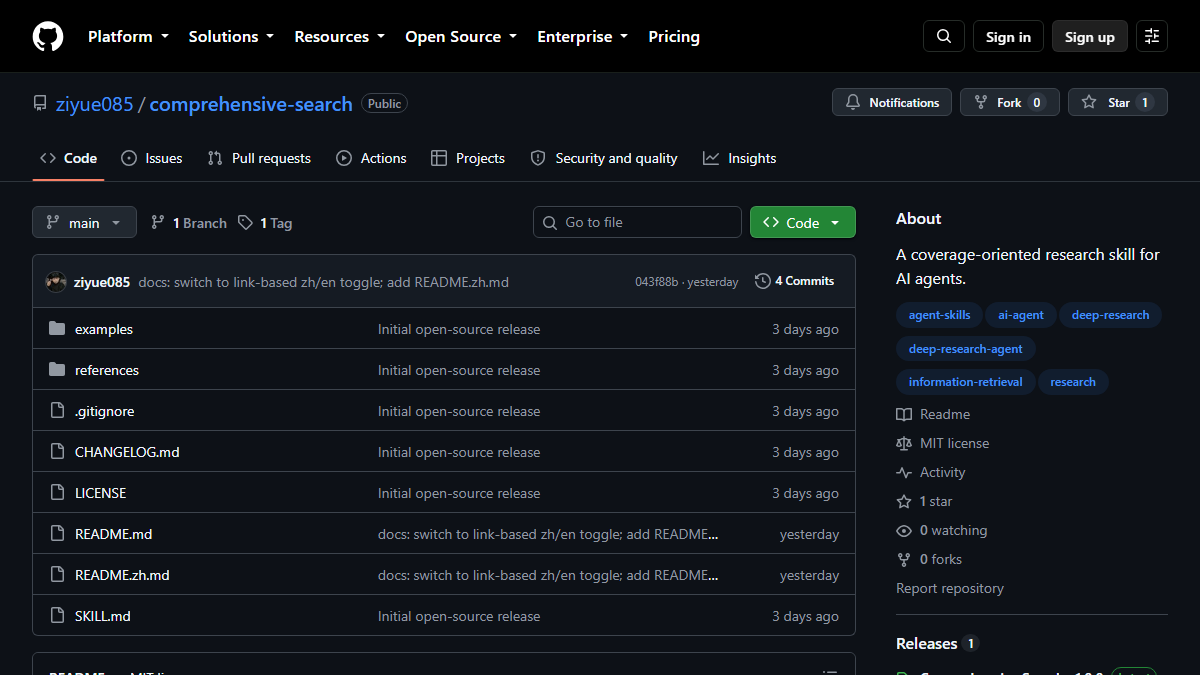
Task: Open the CHANGELOG.md file
Action: 127,452
